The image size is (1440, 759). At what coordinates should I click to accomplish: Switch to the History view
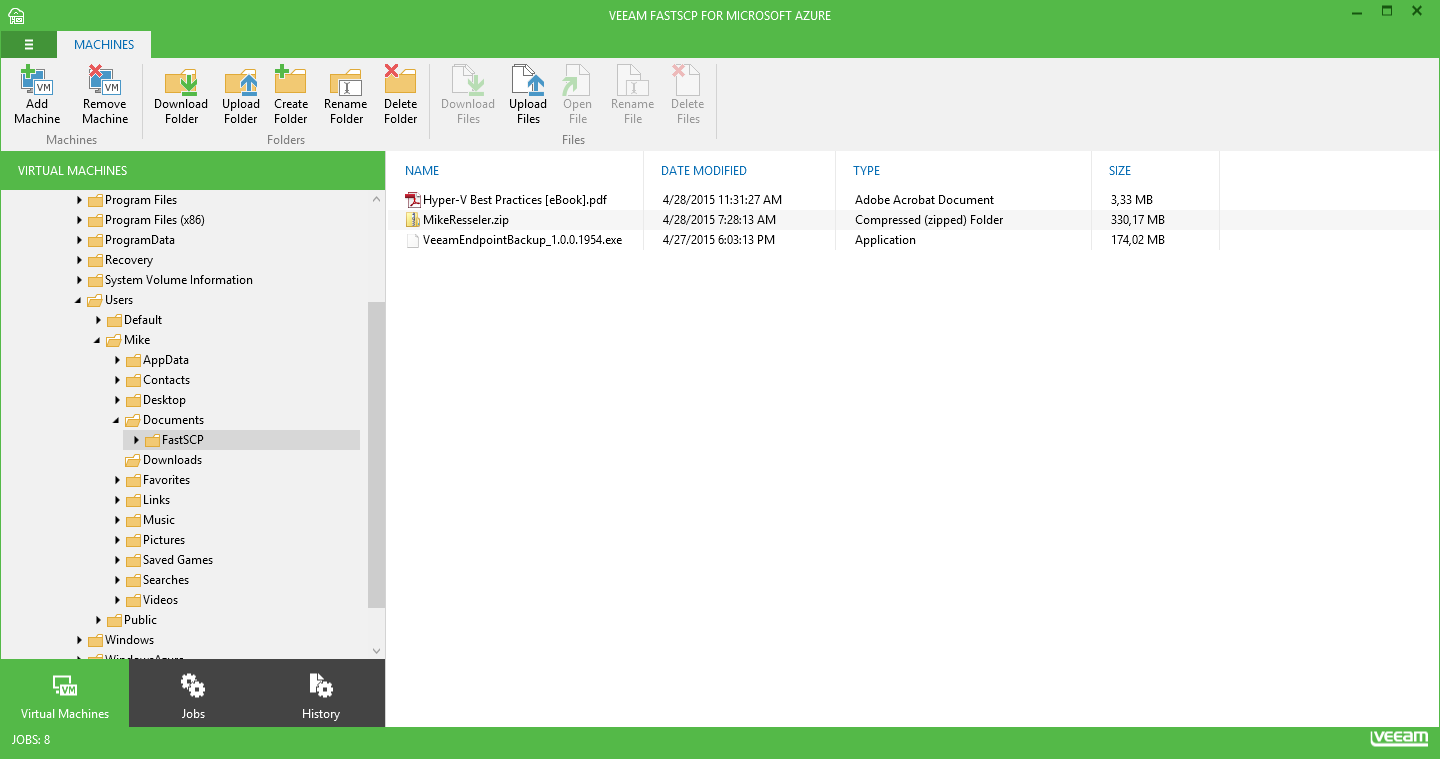point(321,694)
